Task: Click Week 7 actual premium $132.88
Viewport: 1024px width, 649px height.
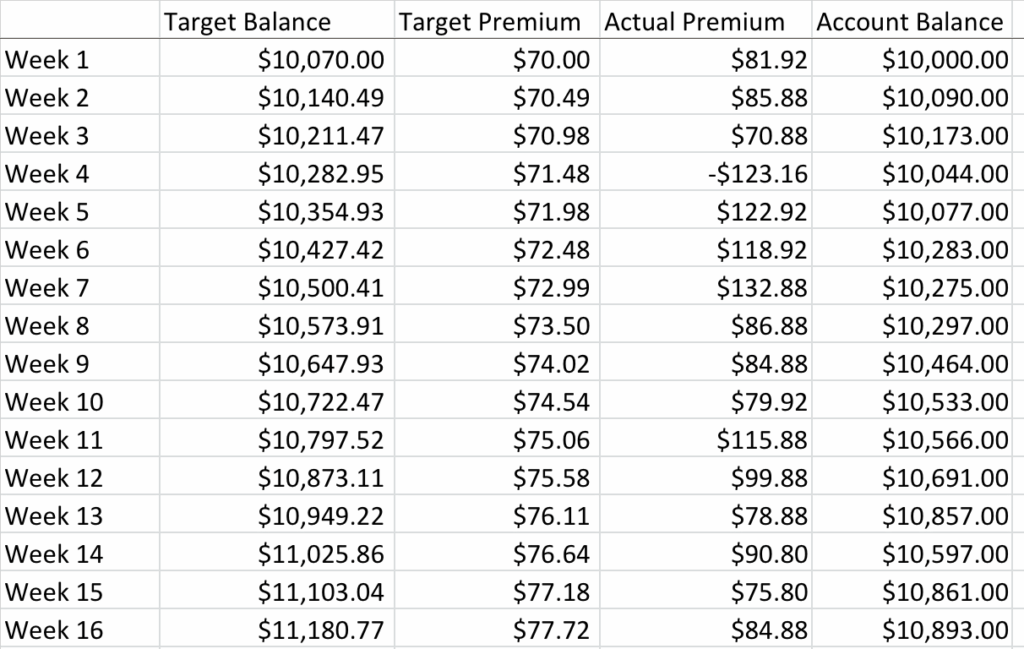Action: (x=762, y=288)
